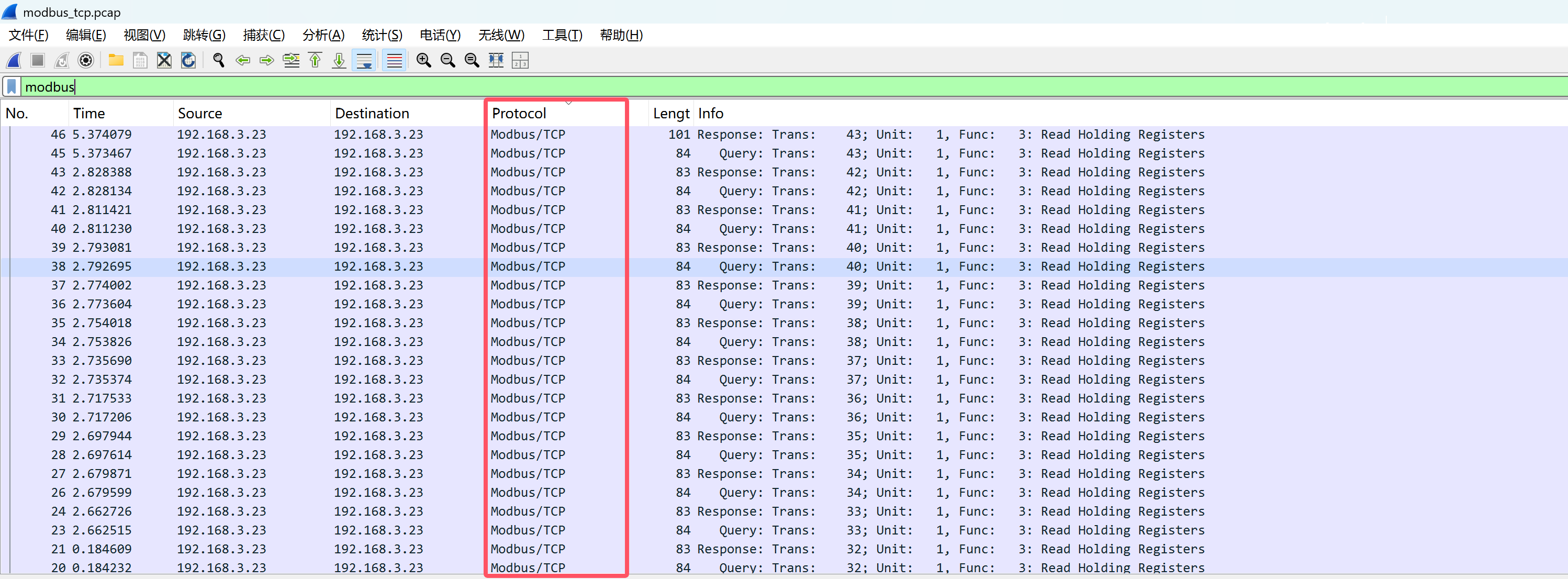Sort packets by the No. column header

pos(34,113)
